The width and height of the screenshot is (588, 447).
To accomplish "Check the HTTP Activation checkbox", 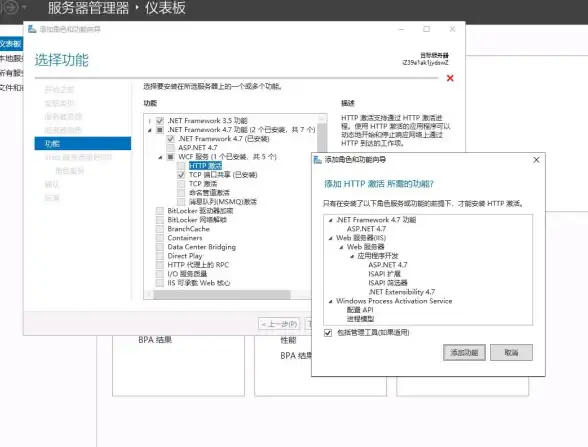I will tap(182, 166).
